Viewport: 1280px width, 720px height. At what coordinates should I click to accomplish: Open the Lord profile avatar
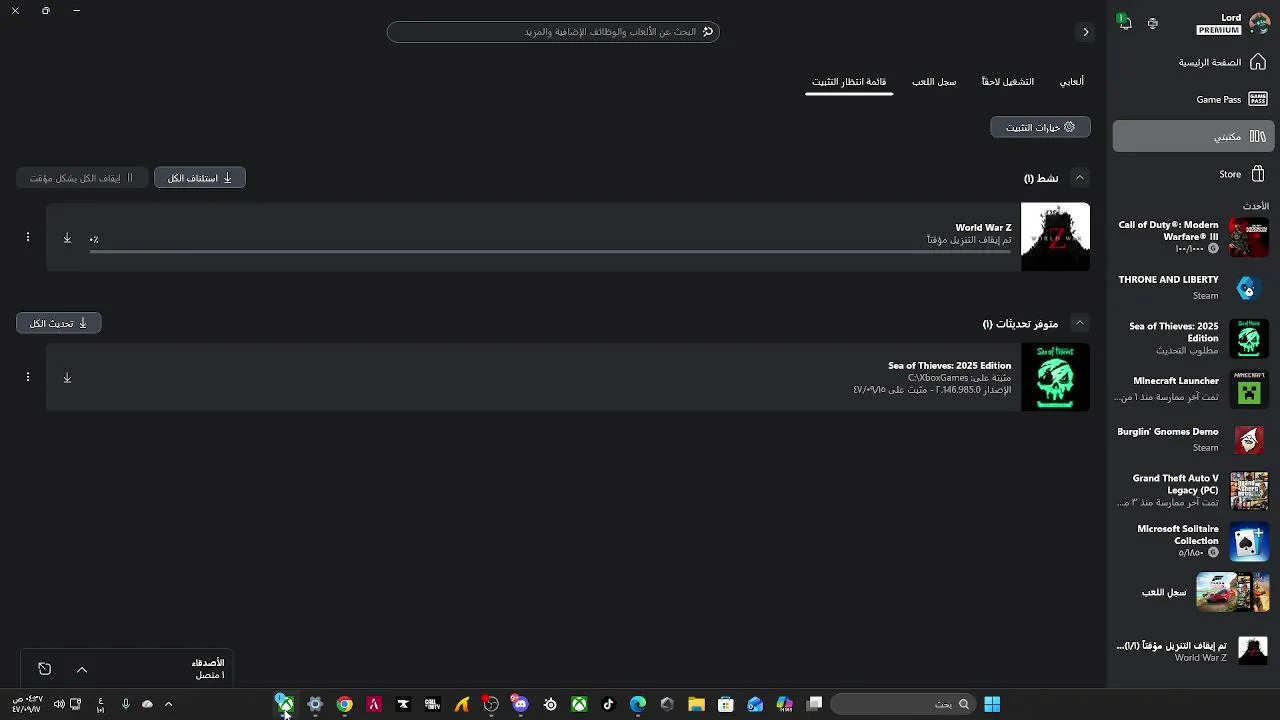coord(1258,24)
